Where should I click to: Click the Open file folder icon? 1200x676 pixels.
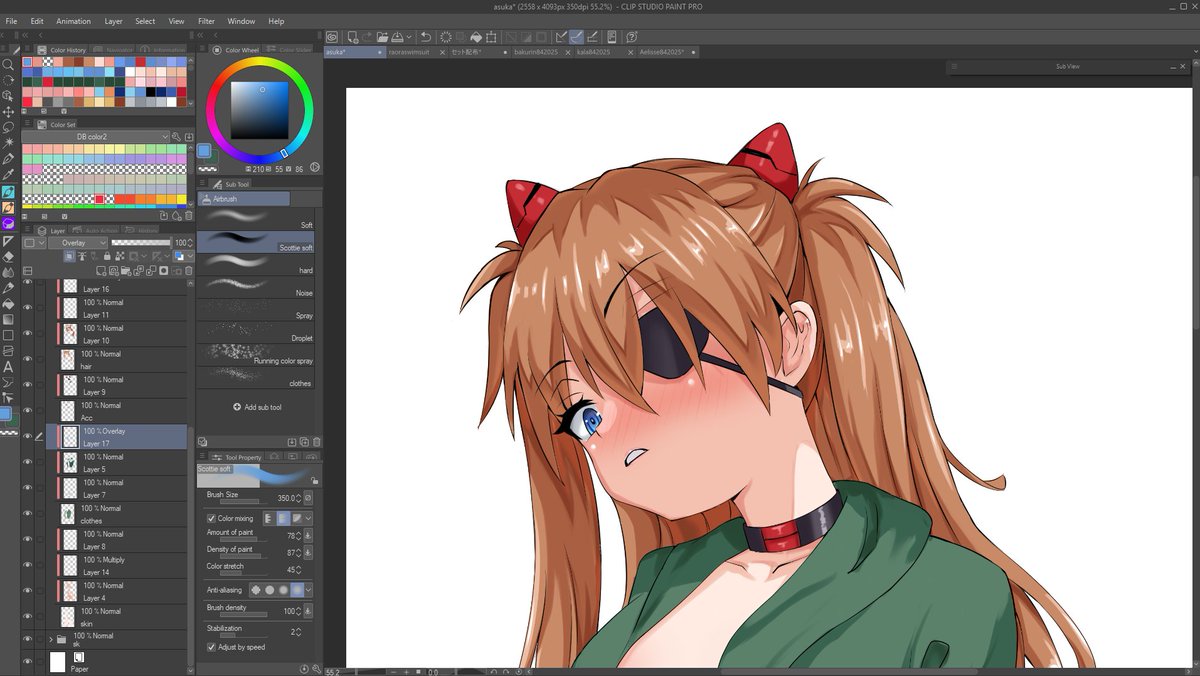382,37
